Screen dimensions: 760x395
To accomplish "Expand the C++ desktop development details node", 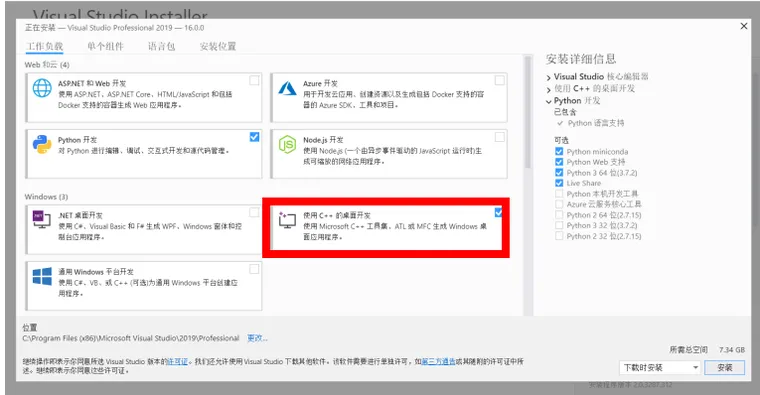I will click(549, 90).
